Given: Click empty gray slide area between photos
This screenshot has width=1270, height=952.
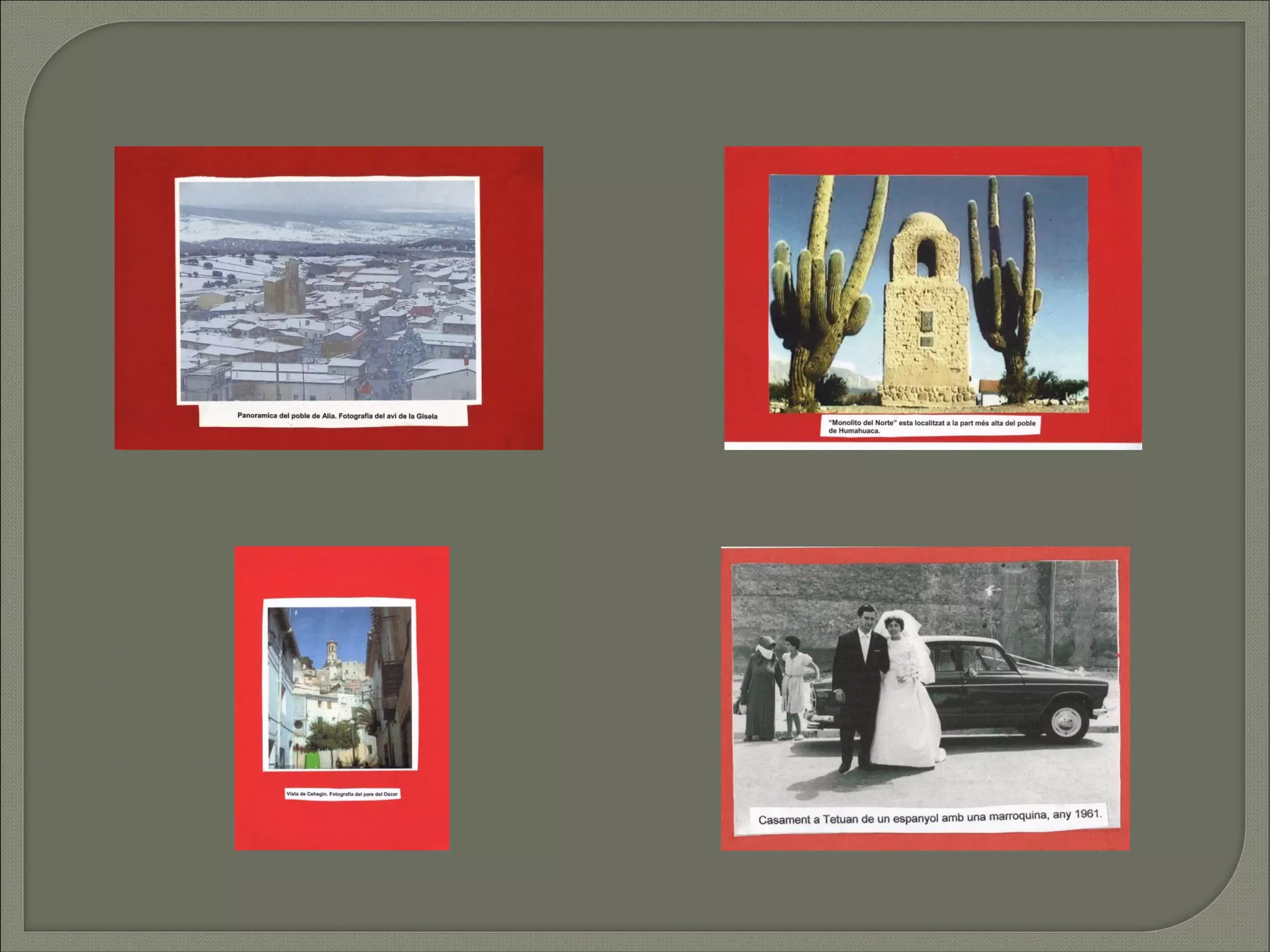Looking at the screenshot, I should coord(633,496).
